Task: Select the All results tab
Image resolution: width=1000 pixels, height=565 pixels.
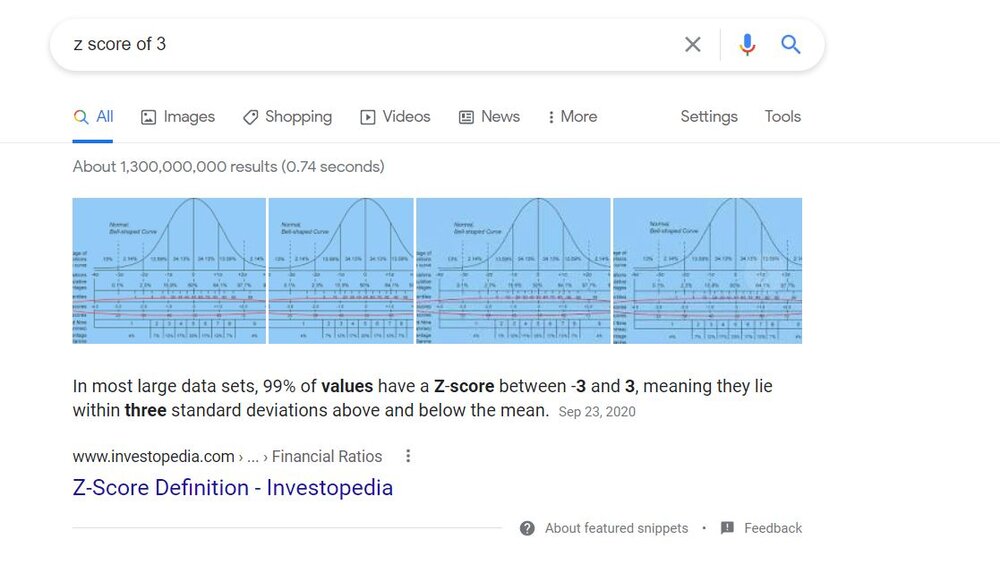Action: (x=94, y=117)
